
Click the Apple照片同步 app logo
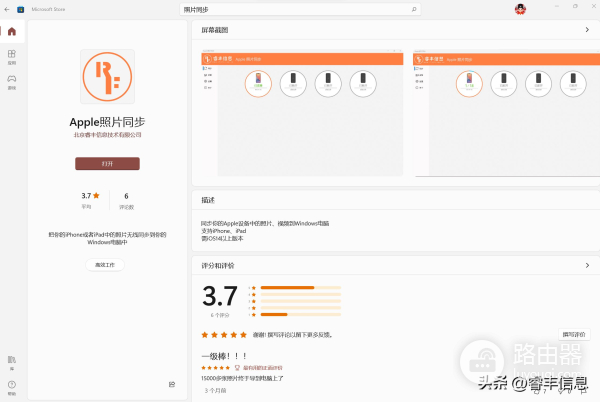pyautogui.click(x=108, y=76)
